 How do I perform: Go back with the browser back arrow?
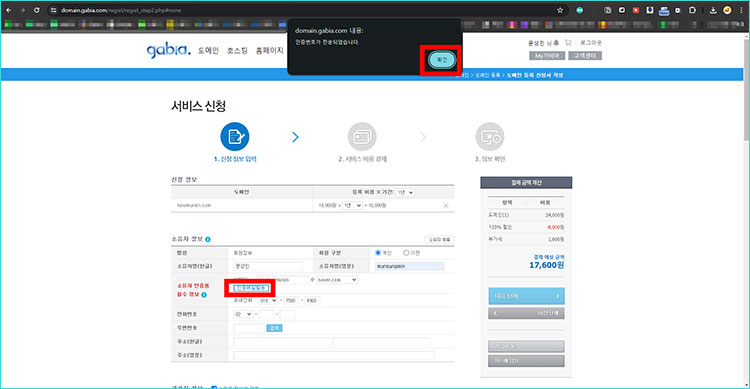point(9,10)
